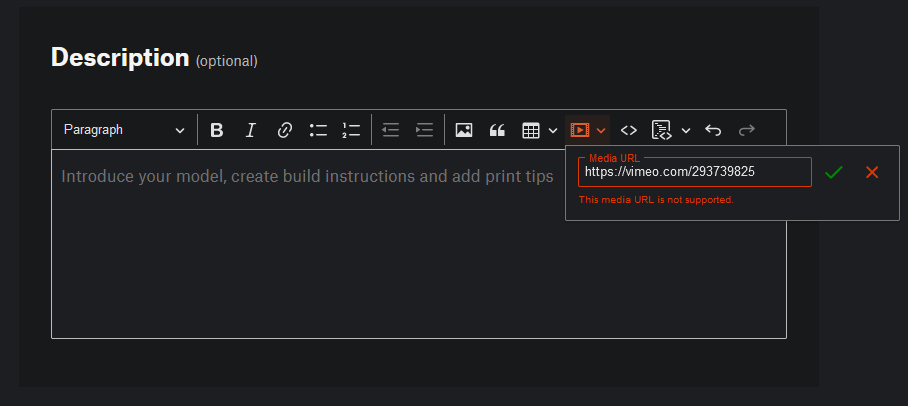Click the 'This media URL is not supported.' message

[656, 200]
